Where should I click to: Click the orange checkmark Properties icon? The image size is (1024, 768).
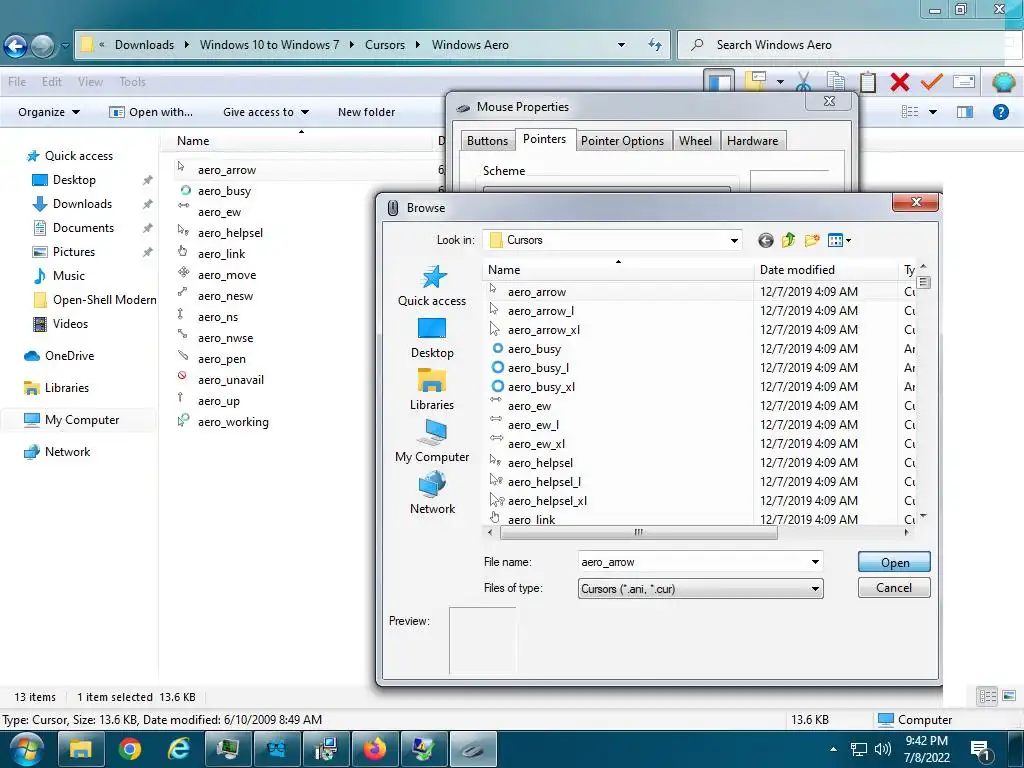931,82
